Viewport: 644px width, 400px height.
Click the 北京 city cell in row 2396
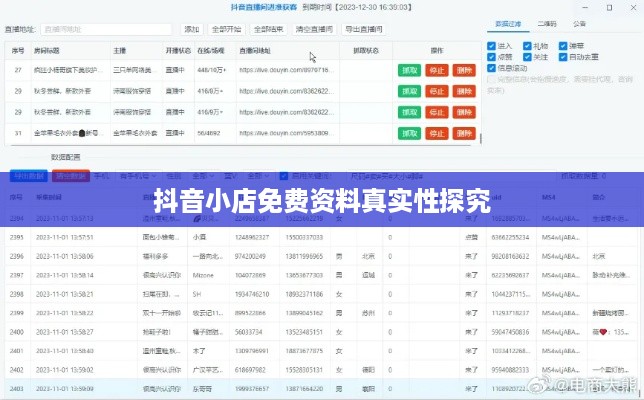368,256
